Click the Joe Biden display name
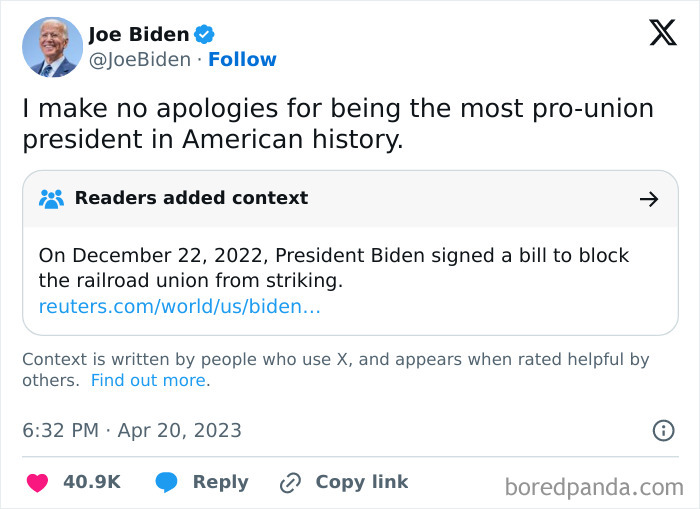This screenshot has height=509, width=700. click(138, 34)
